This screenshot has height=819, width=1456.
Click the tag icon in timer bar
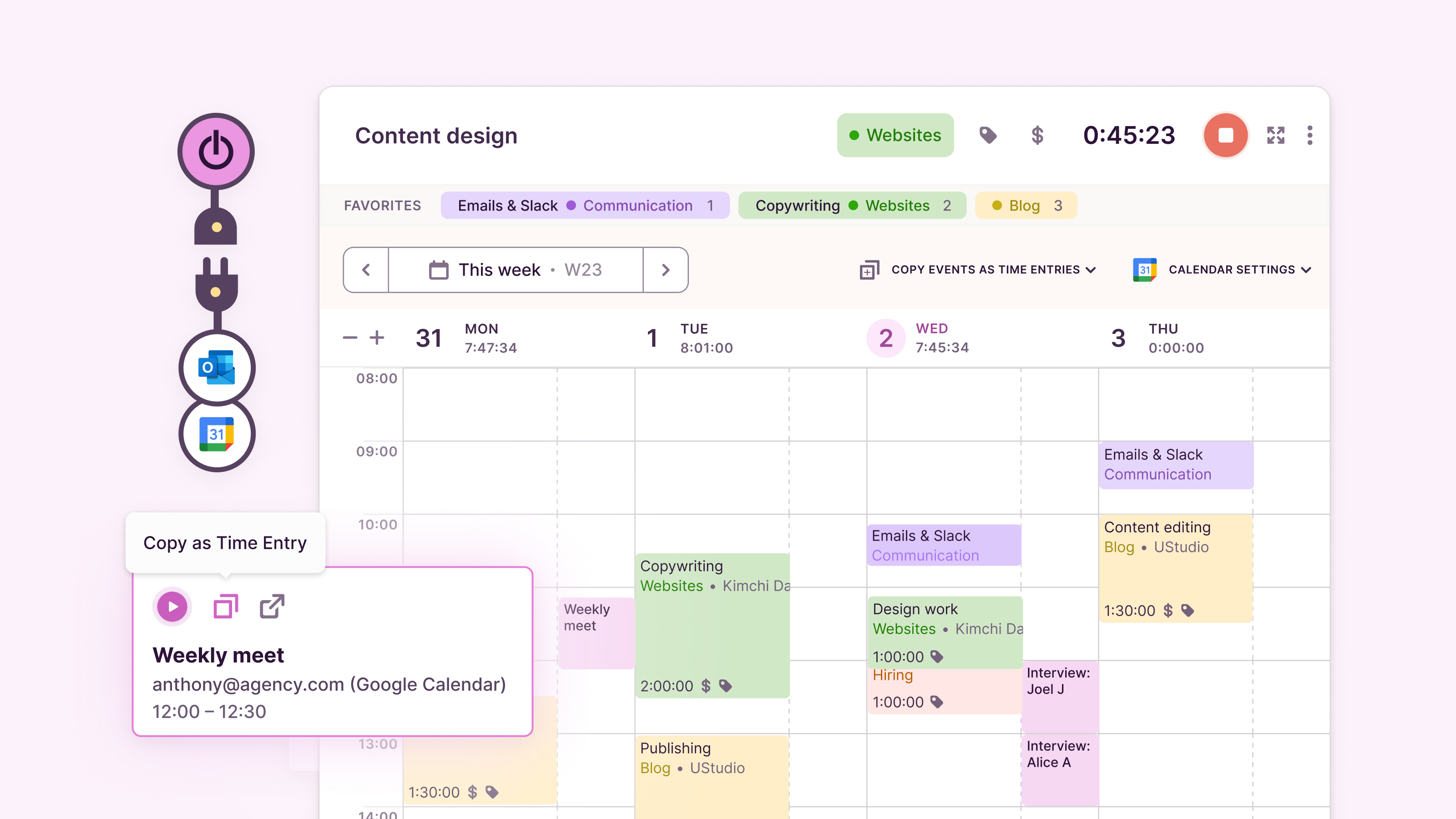coord(987,136)
